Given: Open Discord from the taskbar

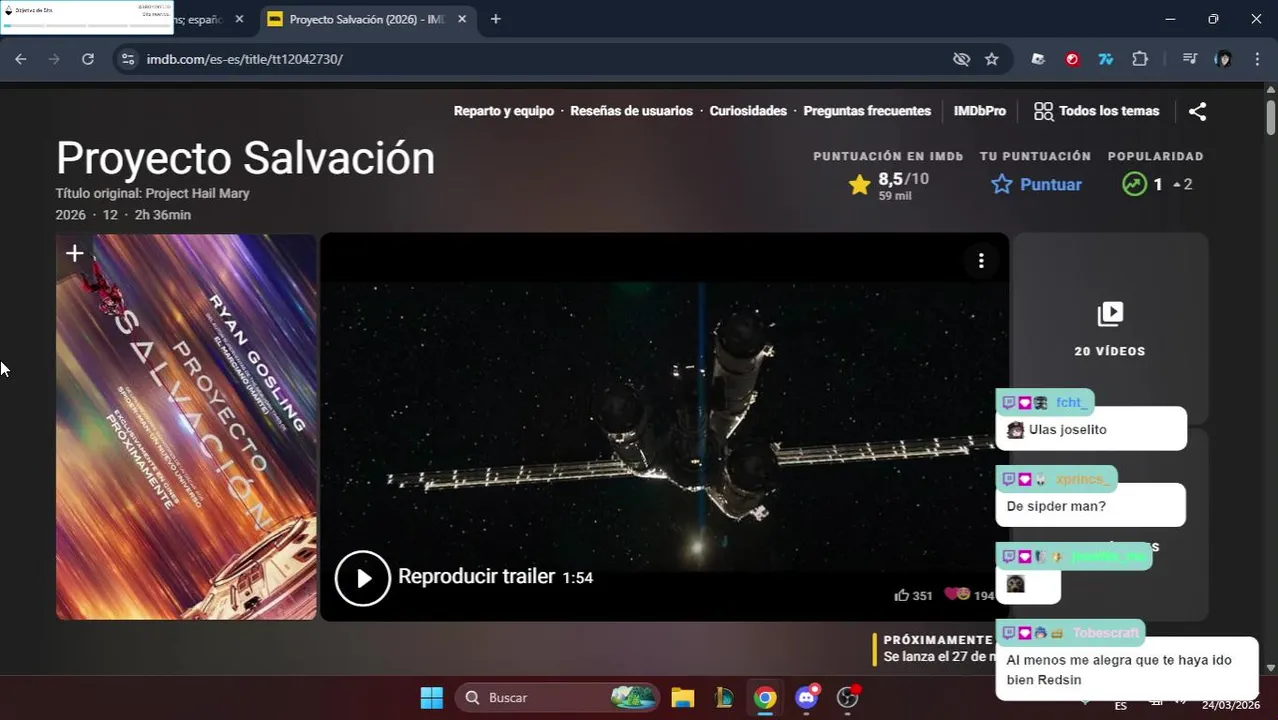Looking at the screenshot, I should (x=806, y=697).
